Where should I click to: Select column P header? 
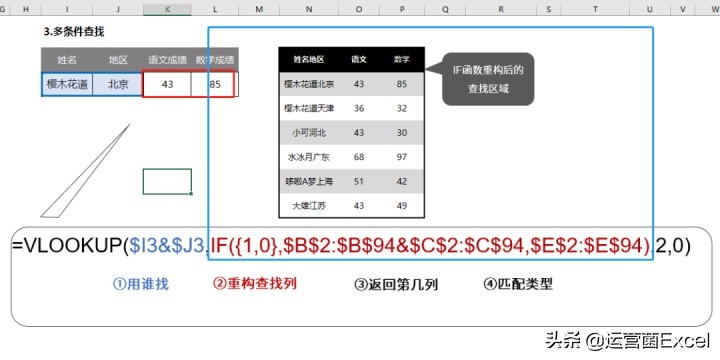pos(402,9)
